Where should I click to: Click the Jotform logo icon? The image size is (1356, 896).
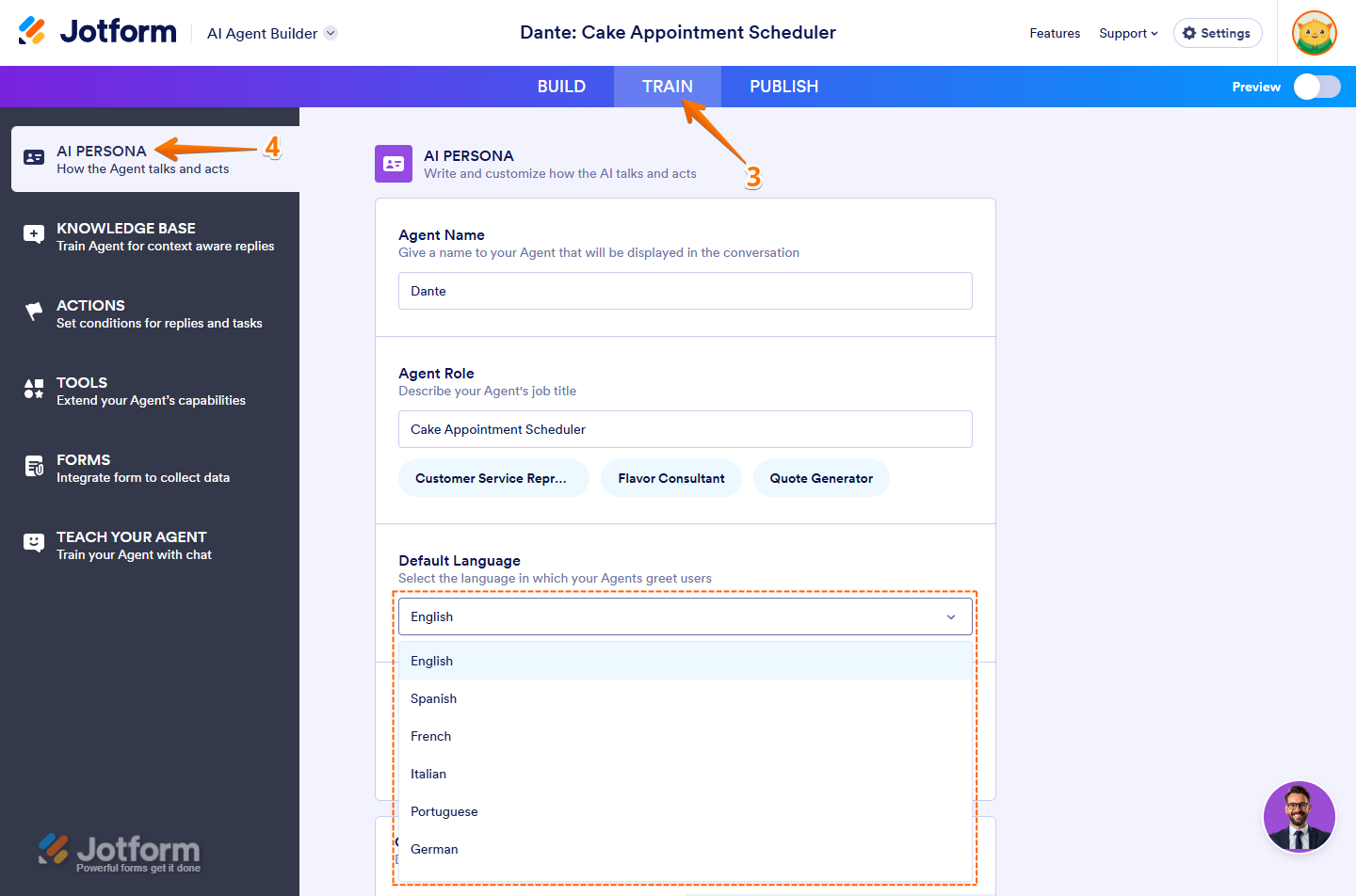[32, 31]
